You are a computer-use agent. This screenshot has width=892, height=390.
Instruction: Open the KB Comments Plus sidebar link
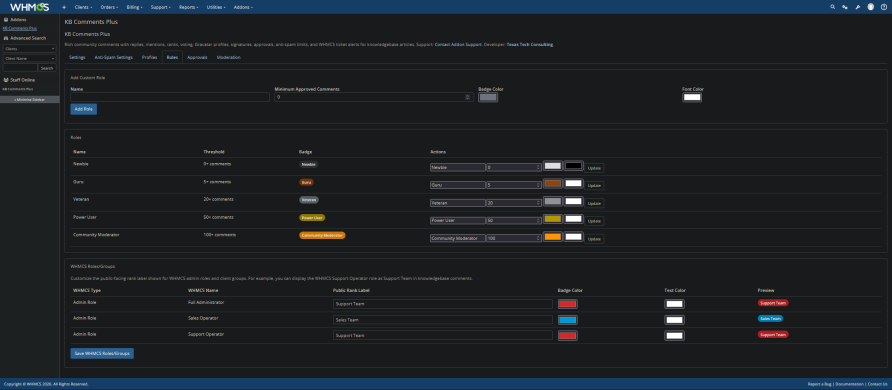(20, 28)
